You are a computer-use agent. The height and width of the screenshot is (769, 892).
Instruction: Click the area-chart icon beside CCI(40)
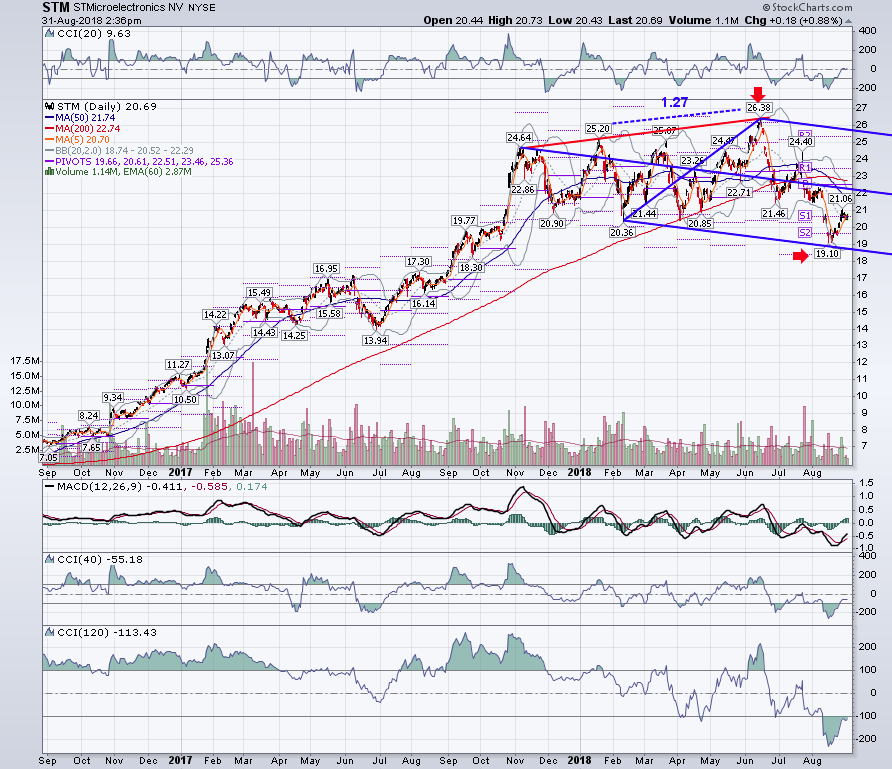tap(49, 560)
